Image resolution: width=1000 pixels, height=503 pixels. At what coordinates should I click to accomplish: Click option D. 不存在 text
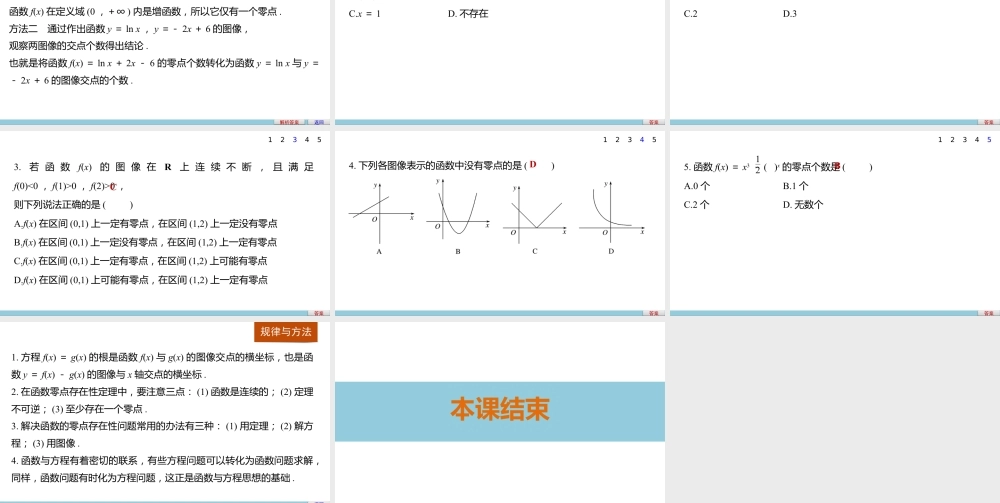pos(468,13)
